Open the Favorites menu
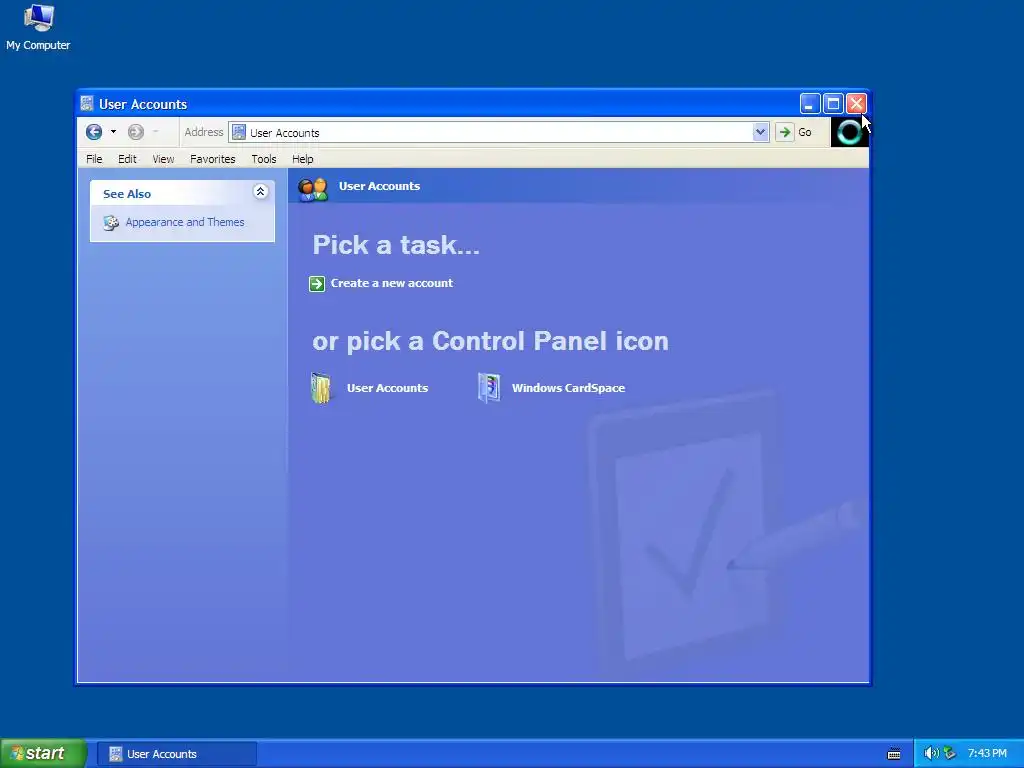 tap(213, 159)
